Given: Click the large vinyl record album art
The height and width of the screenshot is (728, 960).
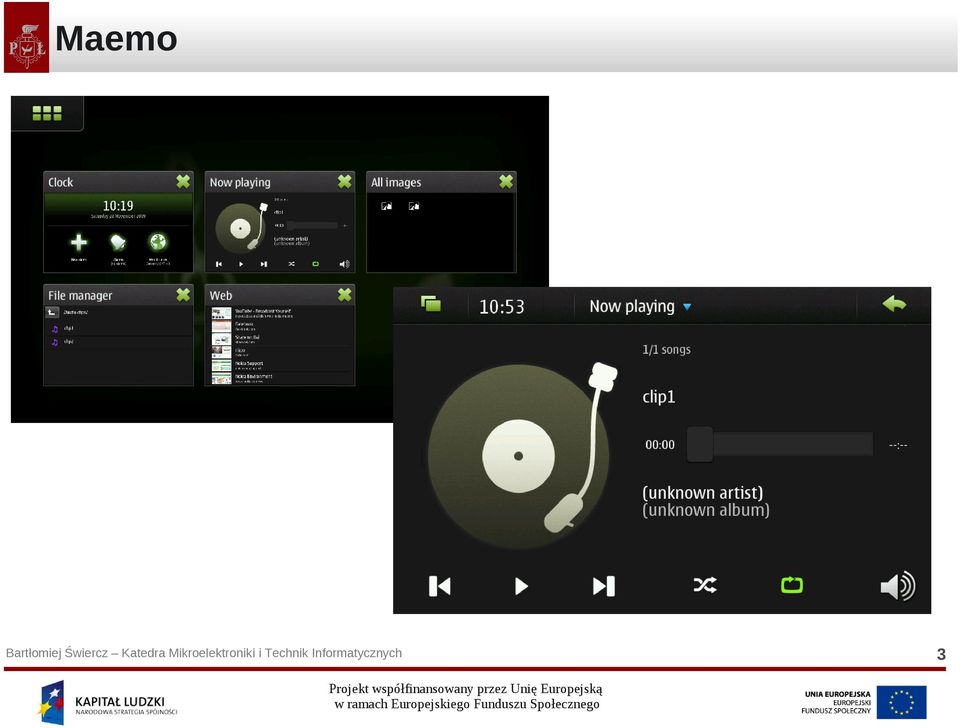Looking at the screenshot, I should pyautogui.click(x=519, y=456).
